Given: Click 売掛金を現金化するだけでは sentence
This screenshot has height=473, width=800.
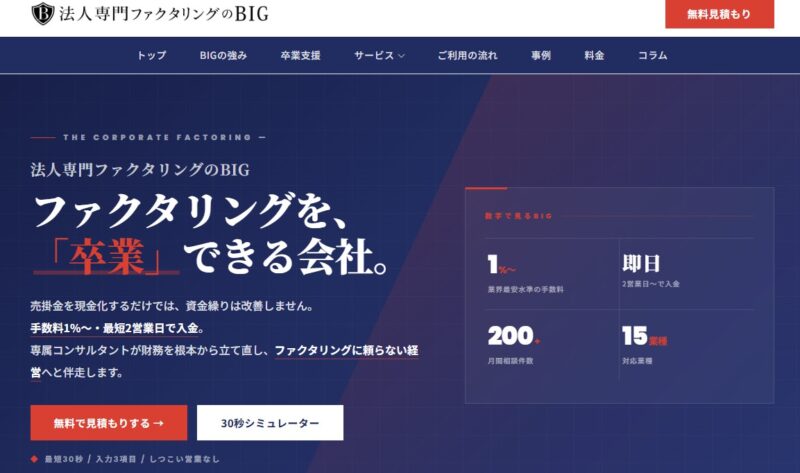Looking at the screenshot, I should coord(171,306).
